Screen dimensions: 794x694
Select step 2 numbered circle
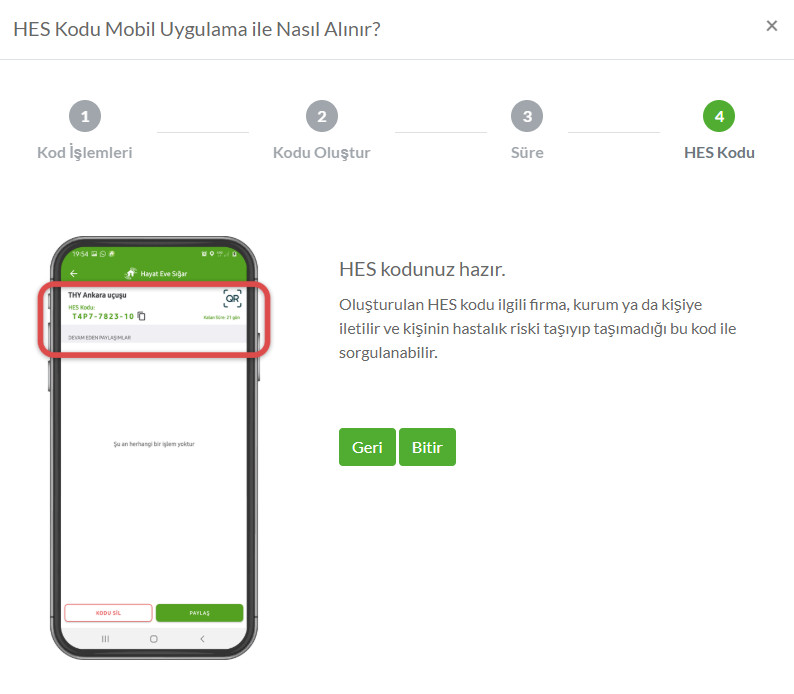pos(322,116)
